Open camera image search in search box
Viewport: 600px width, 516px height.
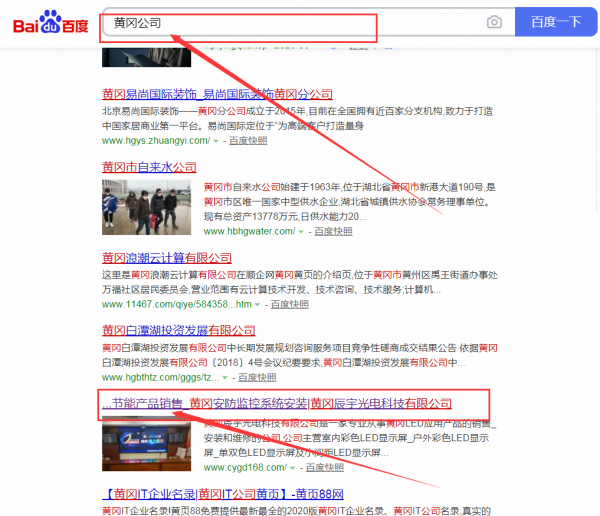494,22
